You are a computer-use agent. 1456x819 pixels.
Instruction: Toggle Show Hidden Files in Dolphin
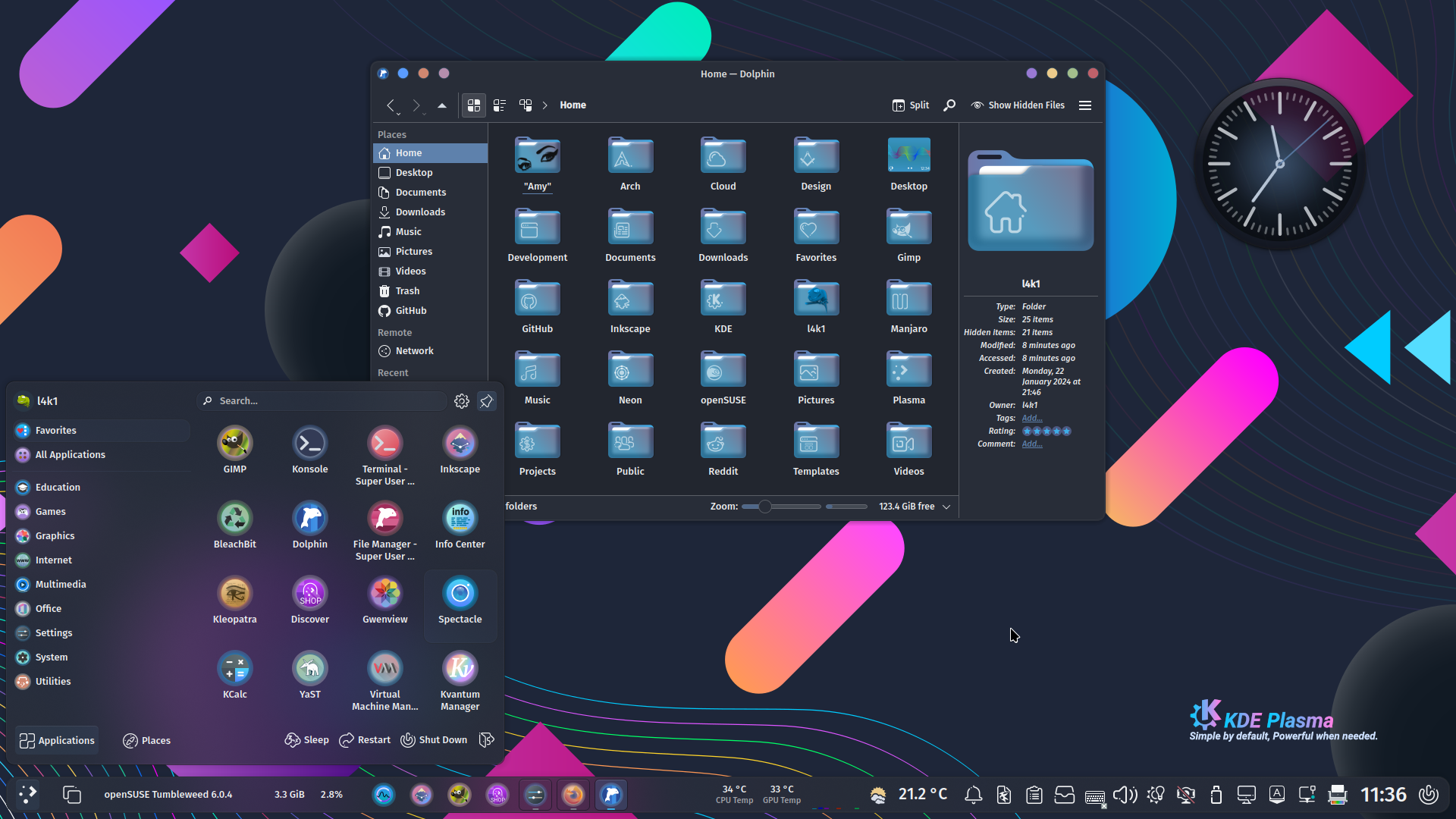pos(1018,105)
